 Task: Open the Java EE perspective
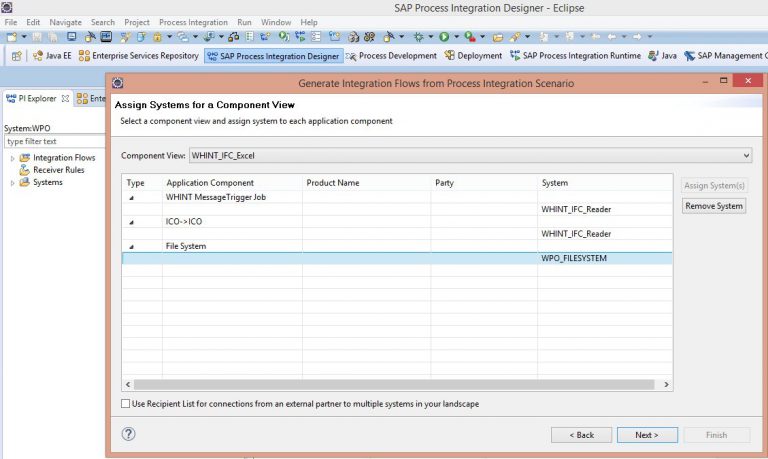52,56
